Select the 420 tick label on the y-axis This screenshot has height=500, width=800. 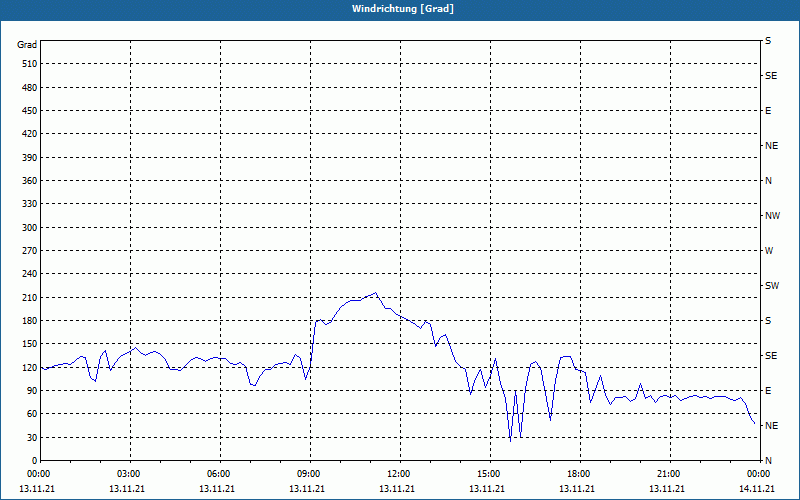tap(30, 134)
